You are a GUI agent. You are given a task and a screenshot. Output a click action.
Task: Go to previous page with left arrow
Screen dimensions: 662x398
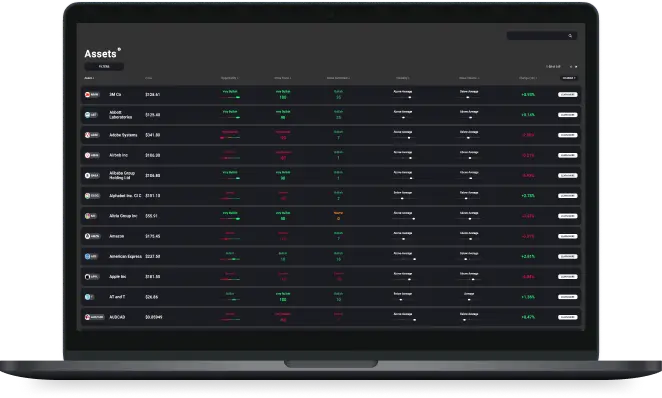coord(571,67)
